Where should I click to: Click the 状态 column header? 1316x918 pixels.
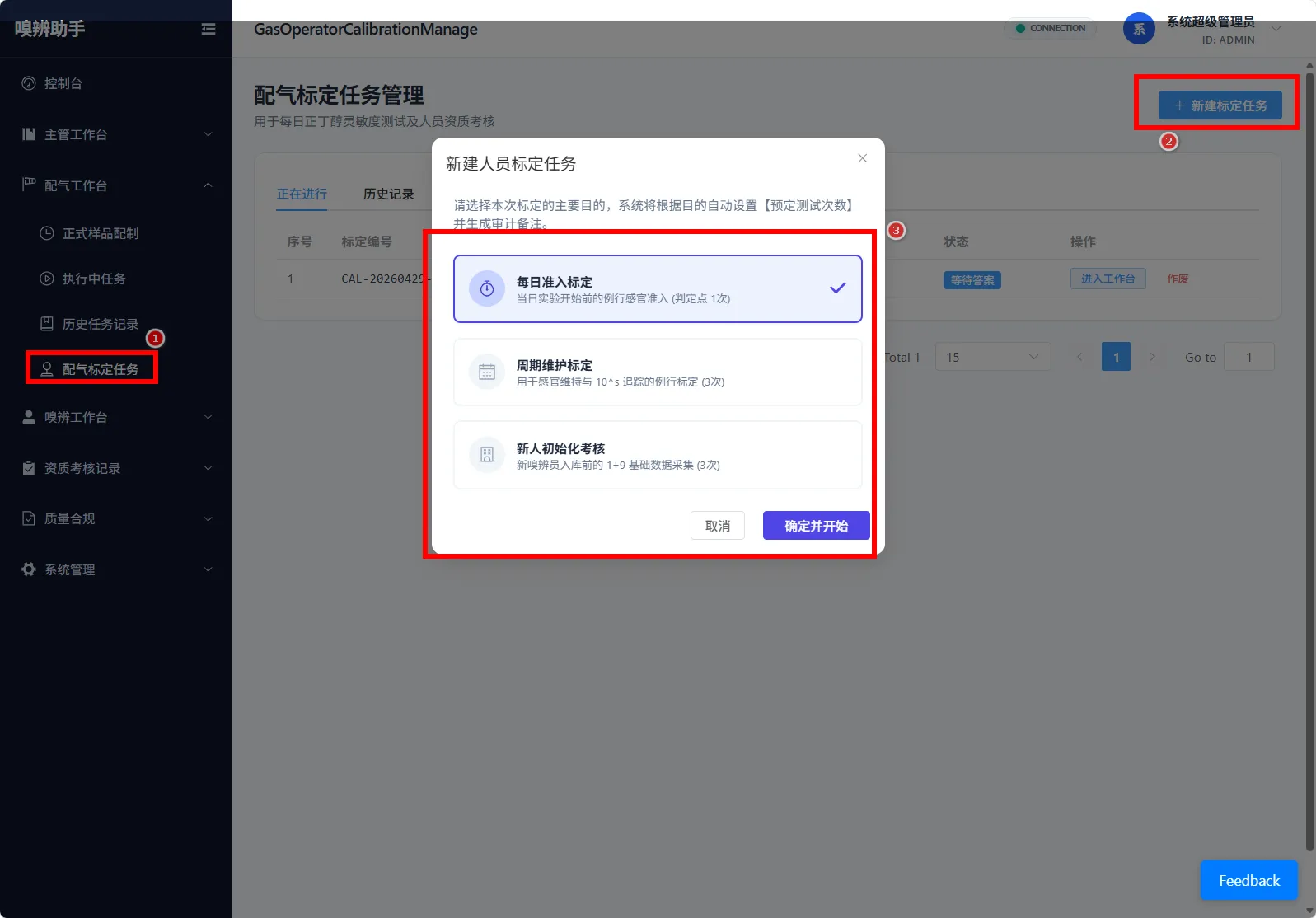coord(956,241)
